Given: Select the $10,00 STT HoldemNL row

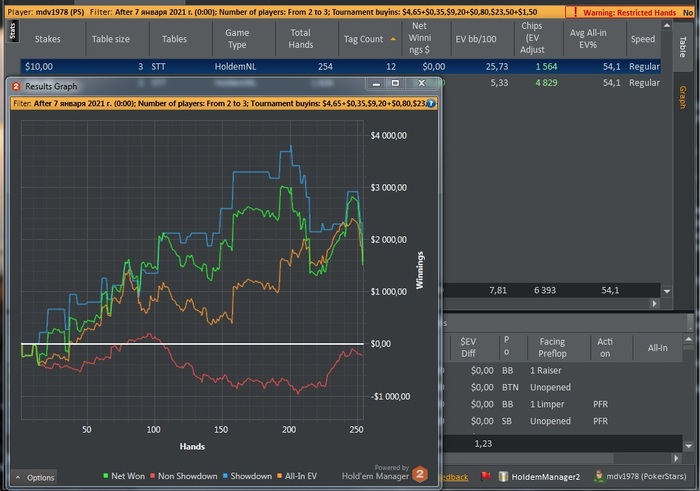Looking at the screenshot, I should pyautogui.click(x=341, y=67).
